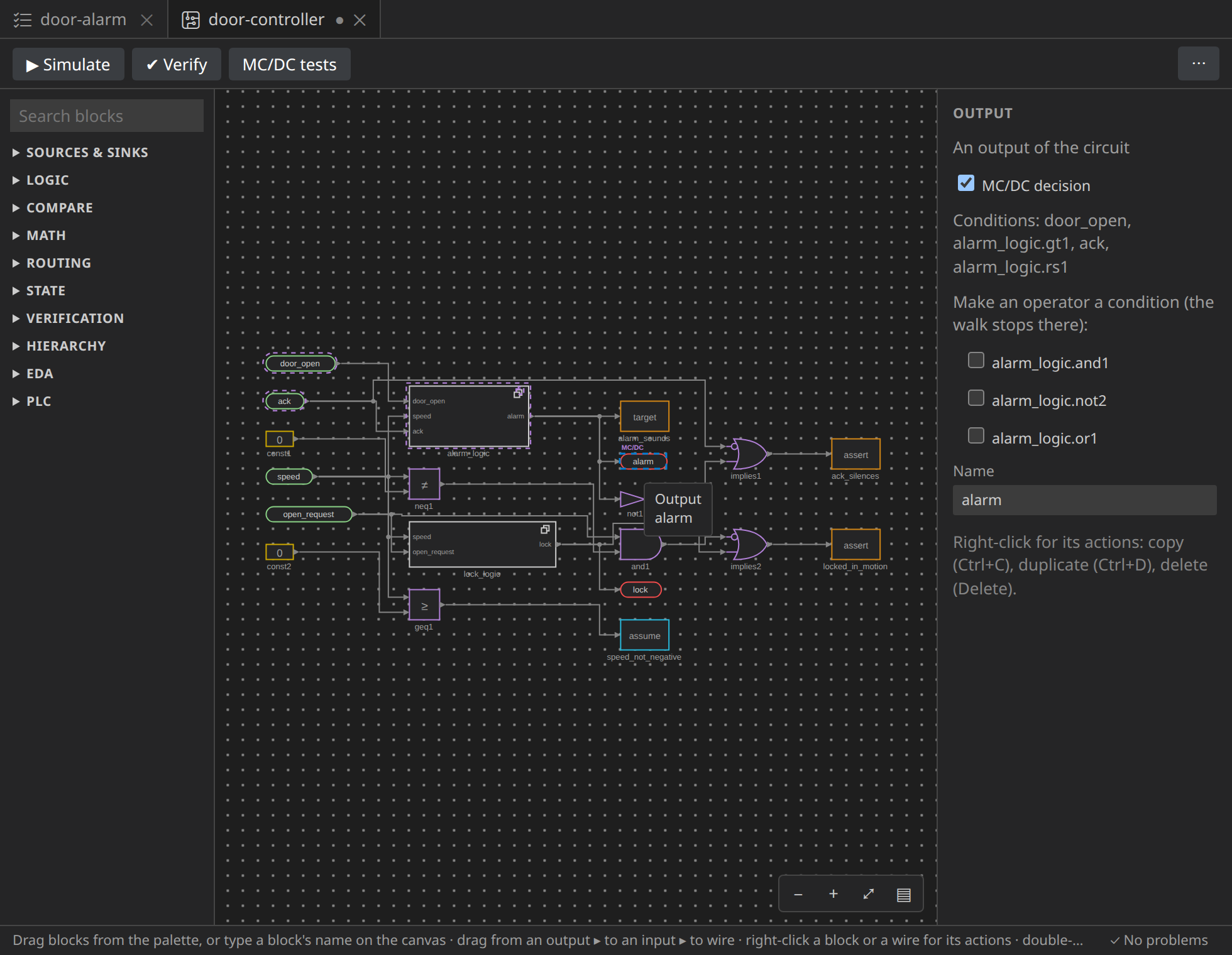Screen dimensions: 1232x955
Task: Expand the Sources & Sinks category
Action: (107, 153)
